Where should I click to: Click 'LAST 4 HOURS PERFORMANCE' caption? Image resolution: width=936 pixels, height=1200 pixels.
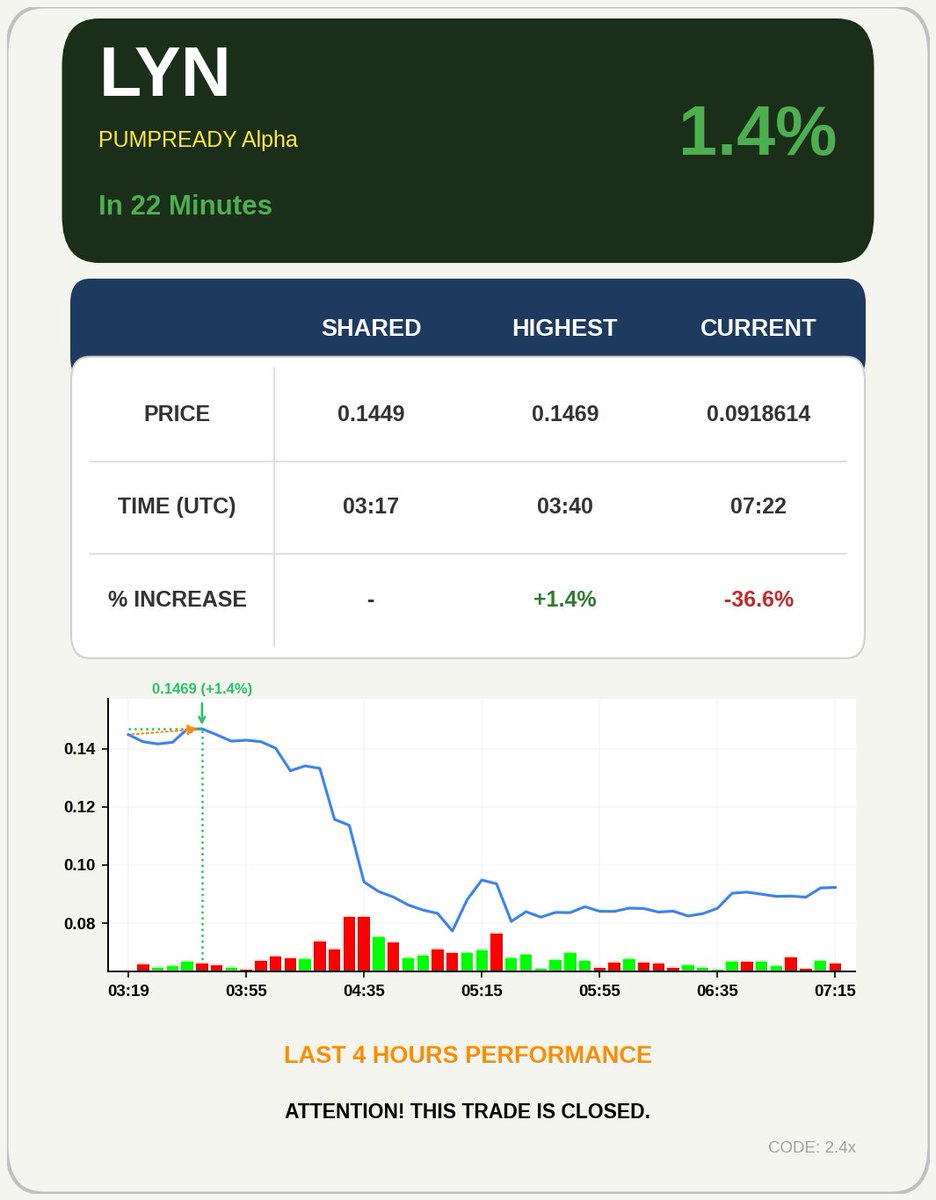point(468,1055)
